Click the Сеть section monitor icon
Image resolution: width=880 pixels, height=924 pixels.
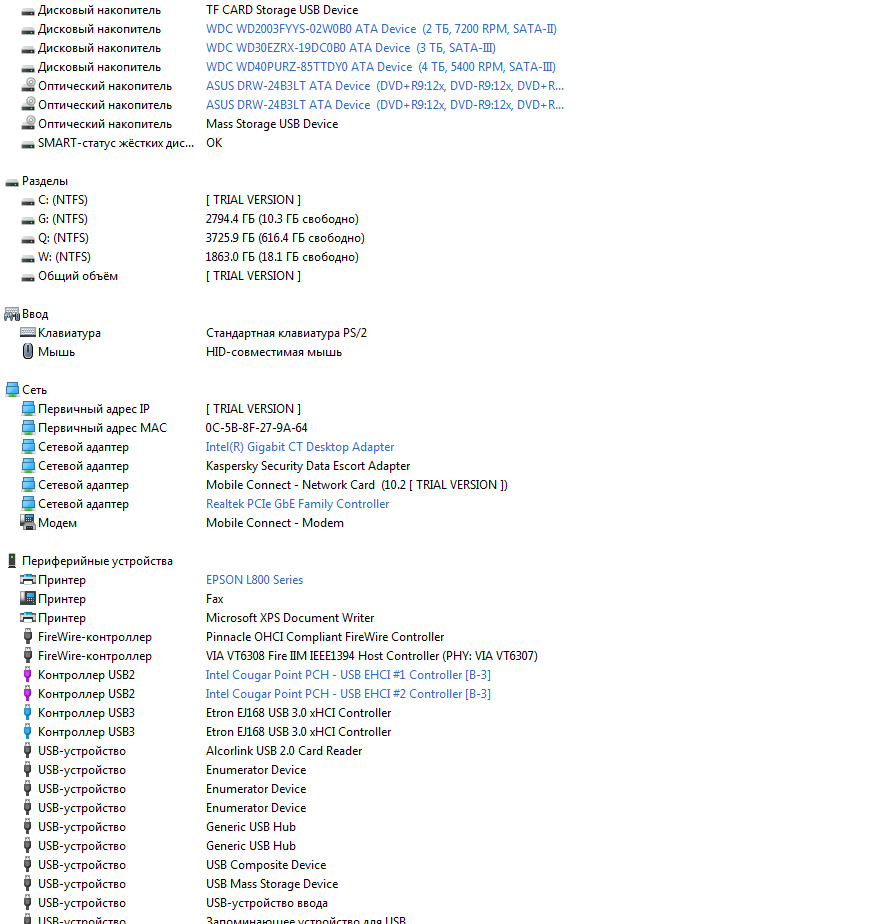click(12, 390)
